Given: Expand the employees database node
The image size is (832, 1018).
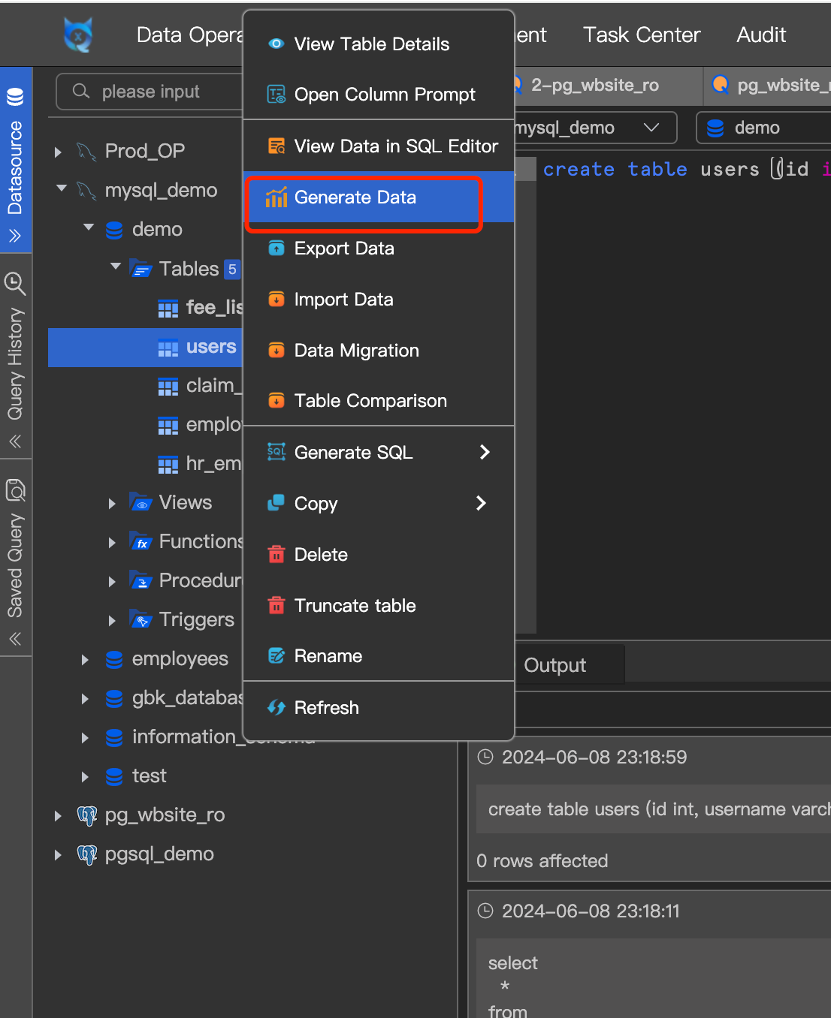Looking at the screenshot, I should click(85, 660).
